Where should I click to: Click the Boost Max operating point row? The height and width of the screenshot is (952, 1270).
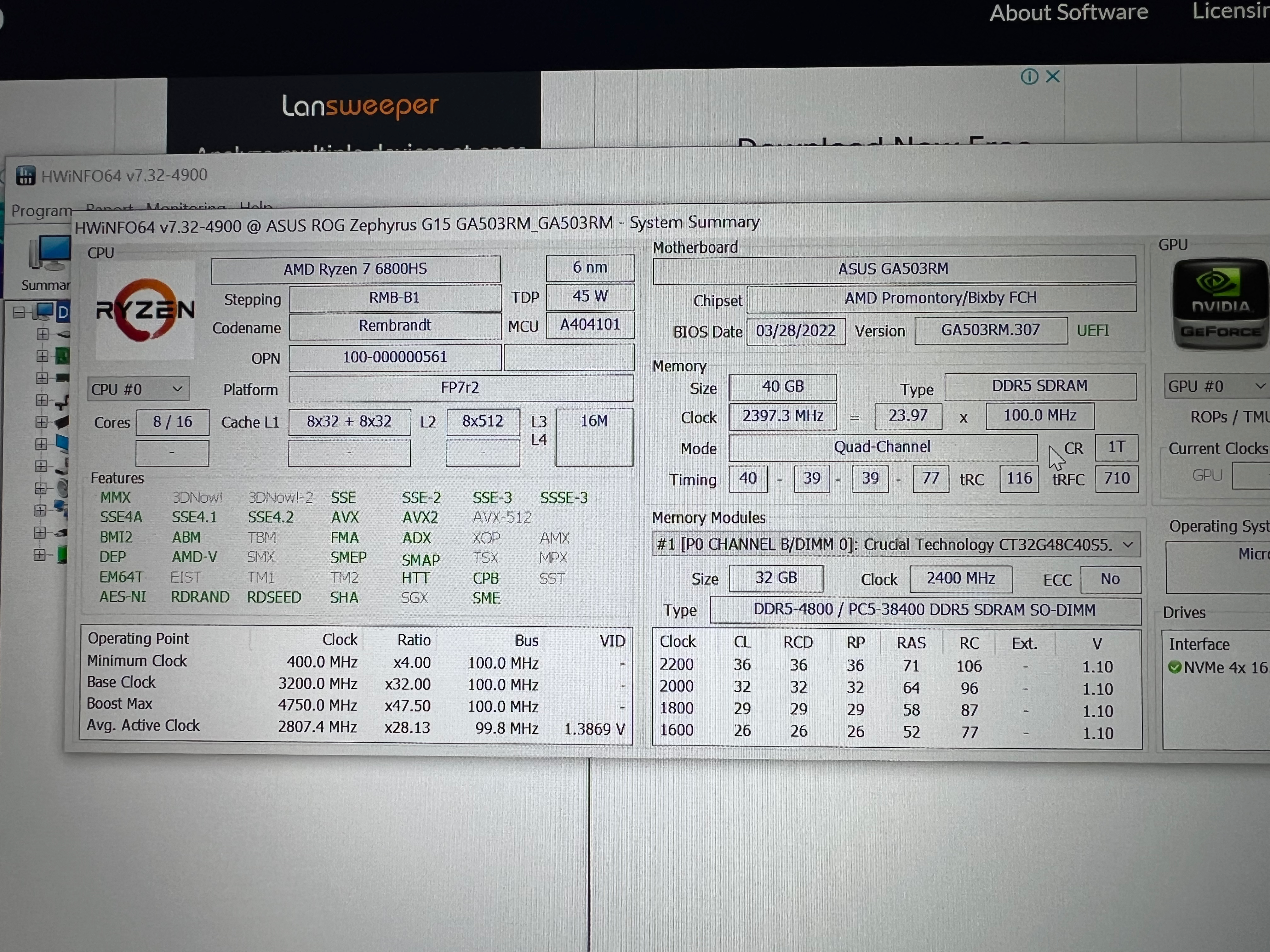(x=356, y=705)
